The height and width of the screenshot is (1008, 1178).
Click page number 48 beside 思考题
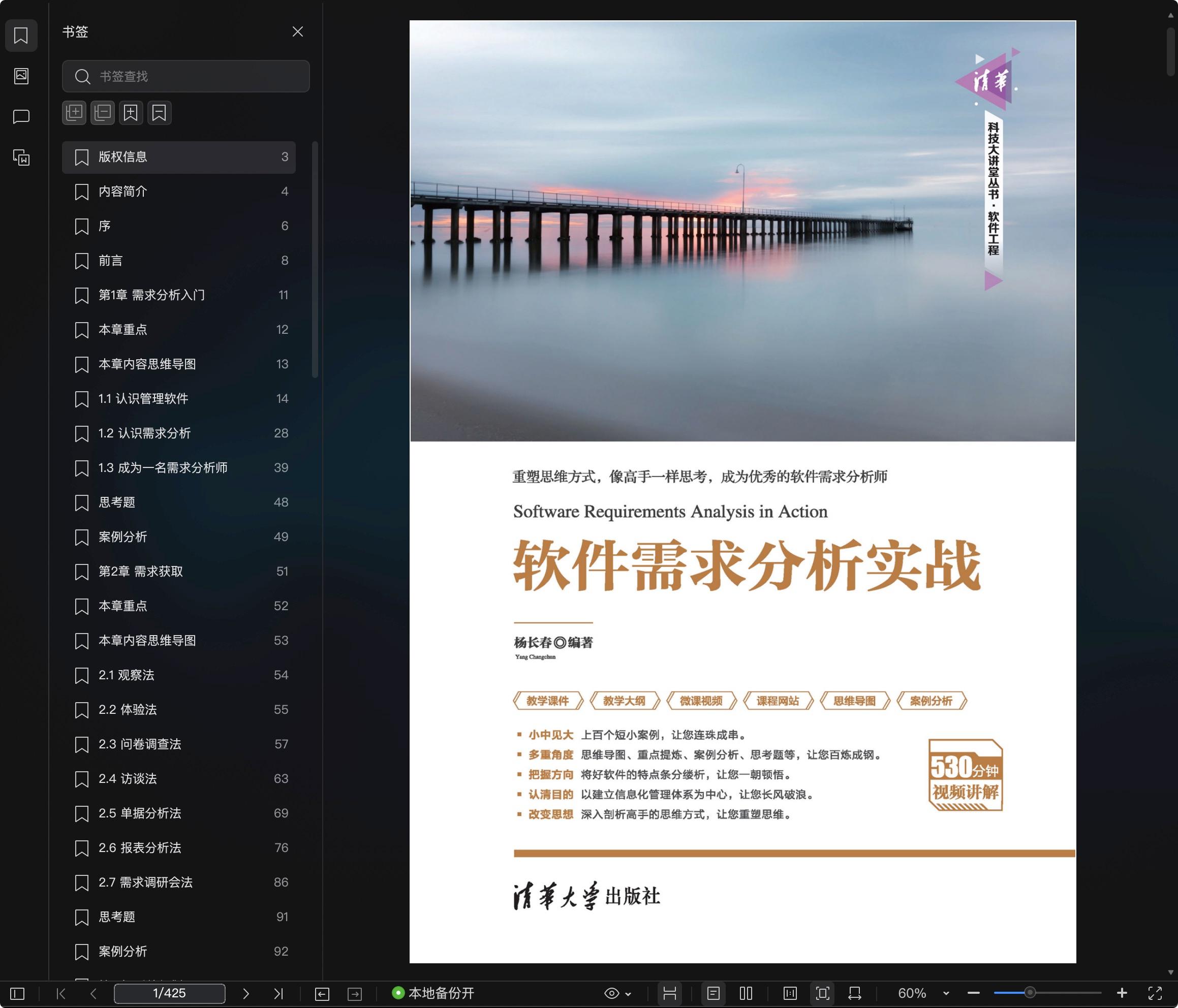point(281,502)
